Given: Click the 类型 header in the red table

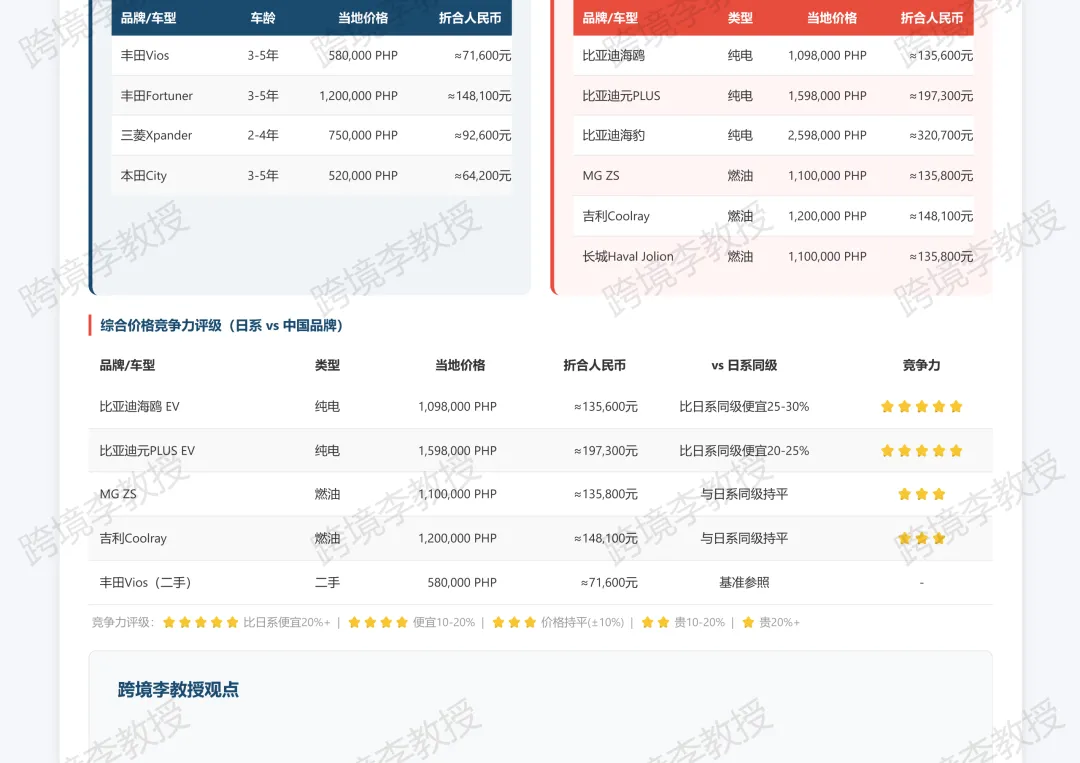Looking at the screenshot, I should pyautogui.click(x=740, y=18).
